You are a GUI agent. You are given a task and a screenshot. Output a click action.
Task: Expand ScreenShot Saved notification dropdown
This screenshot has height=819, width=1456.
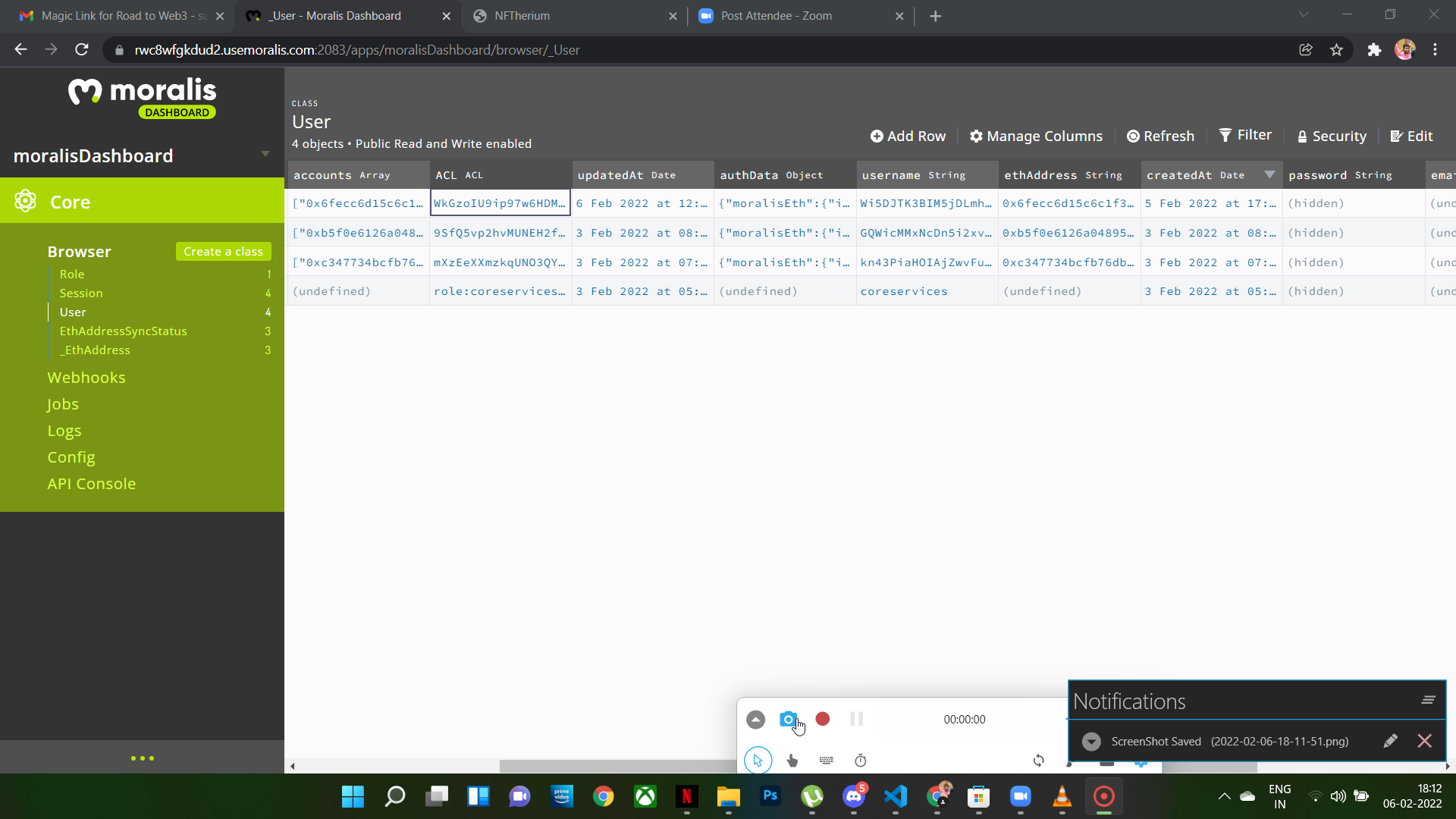1091,742
